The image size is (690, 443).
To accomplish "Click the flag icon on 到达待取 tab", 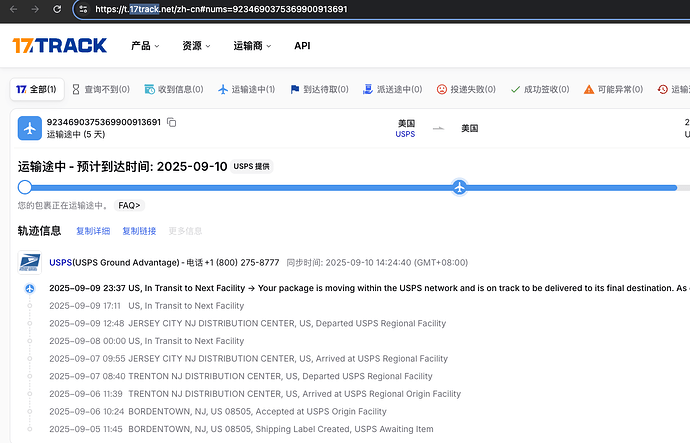I will coord(294,89).
